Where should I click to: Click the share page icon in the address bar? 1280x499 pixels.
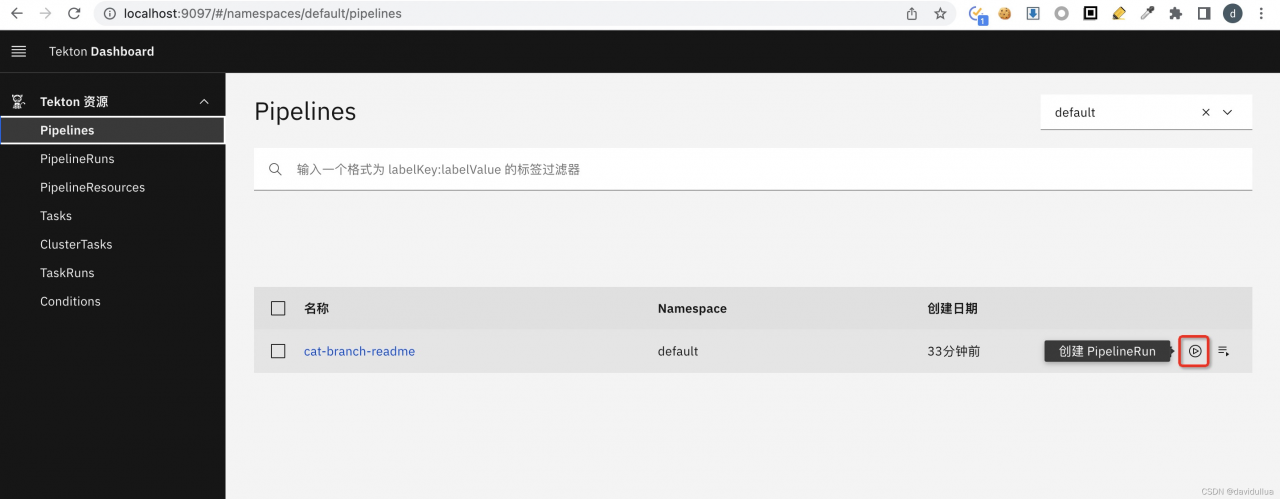(x=912, y=14)
